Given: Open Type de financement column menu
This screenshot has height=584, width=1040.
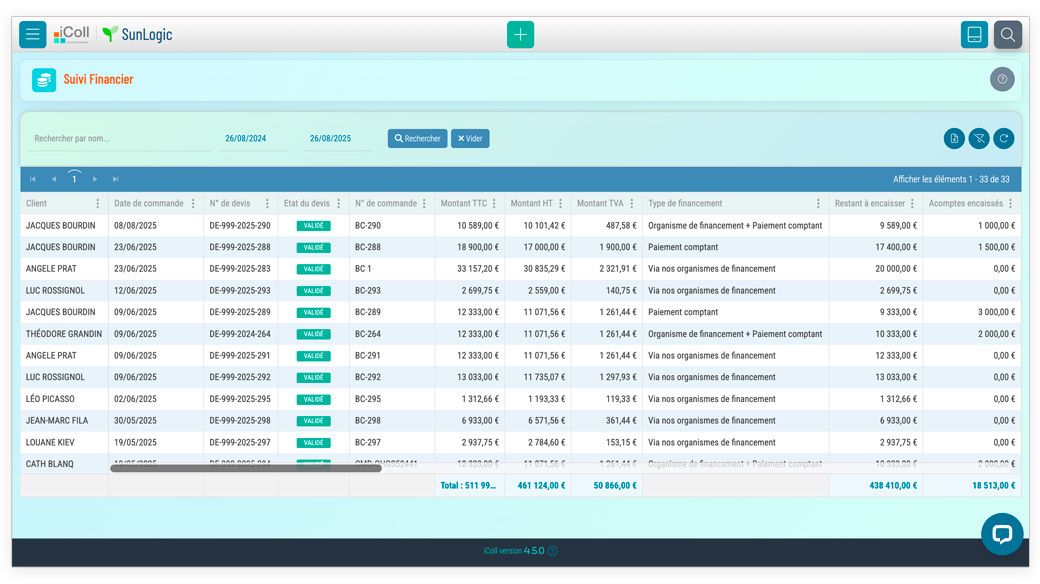Looking at the screenshot, I should point(818,203).
